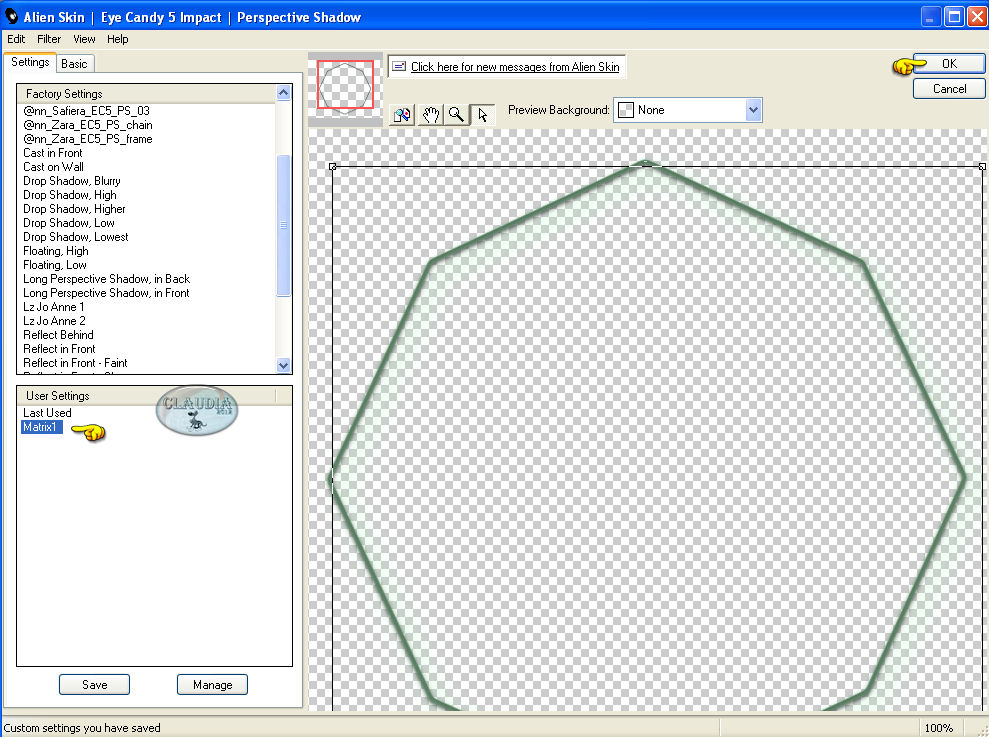This screenshot has width=989, height=737.
Task: Select the Reflect Behind preset
Action: (x=58, y=335)
